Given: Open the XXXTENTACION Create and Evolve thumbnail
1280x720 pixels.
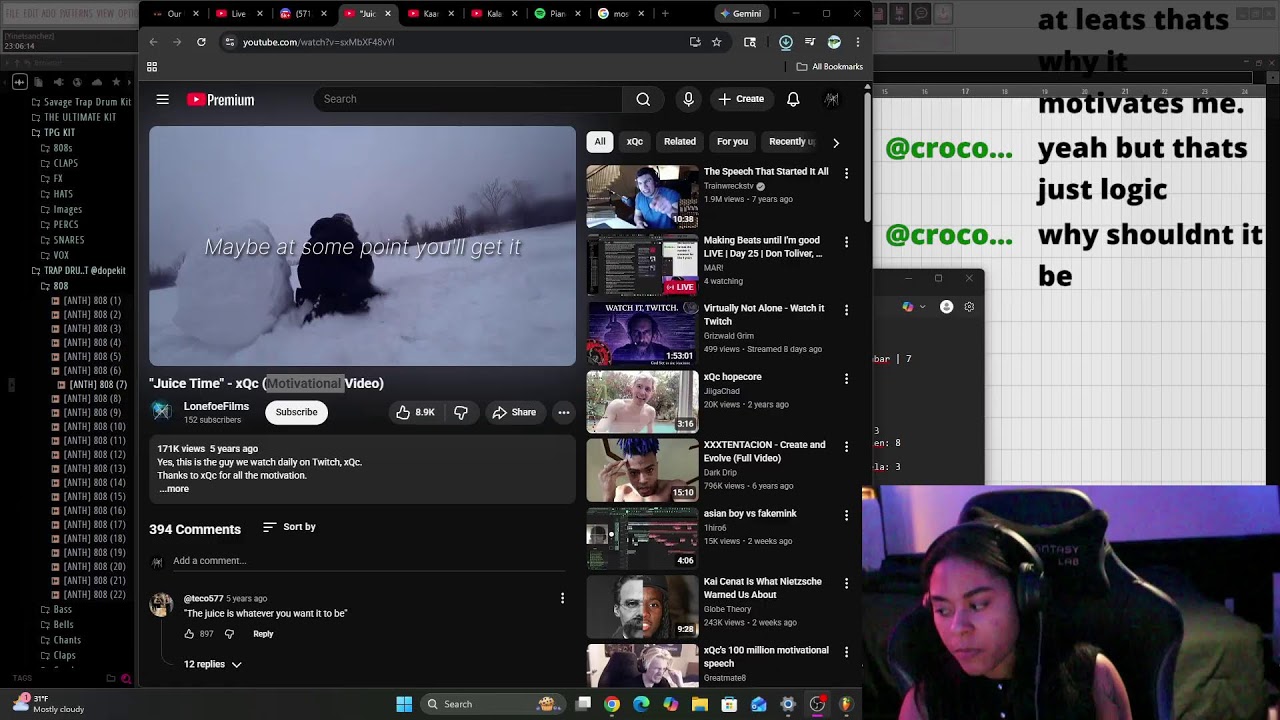Looking at the screenshot, I should [x=642, y=470].
